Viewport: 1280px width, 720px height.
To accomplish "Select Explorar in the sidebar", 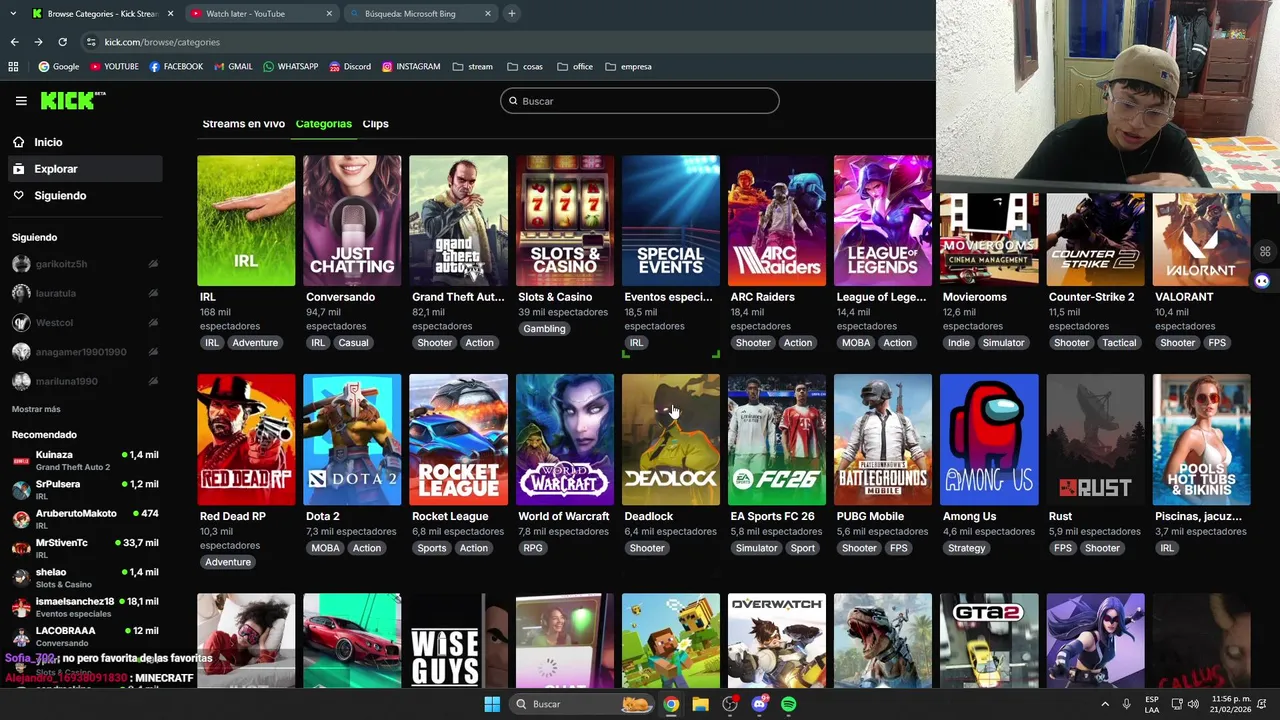I will click(86, 169).
